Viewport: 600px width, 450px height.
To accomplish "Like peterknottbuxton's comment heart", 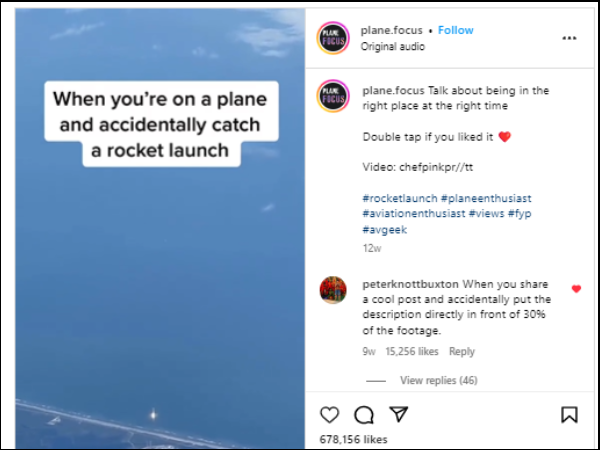I will coord(576,289).
